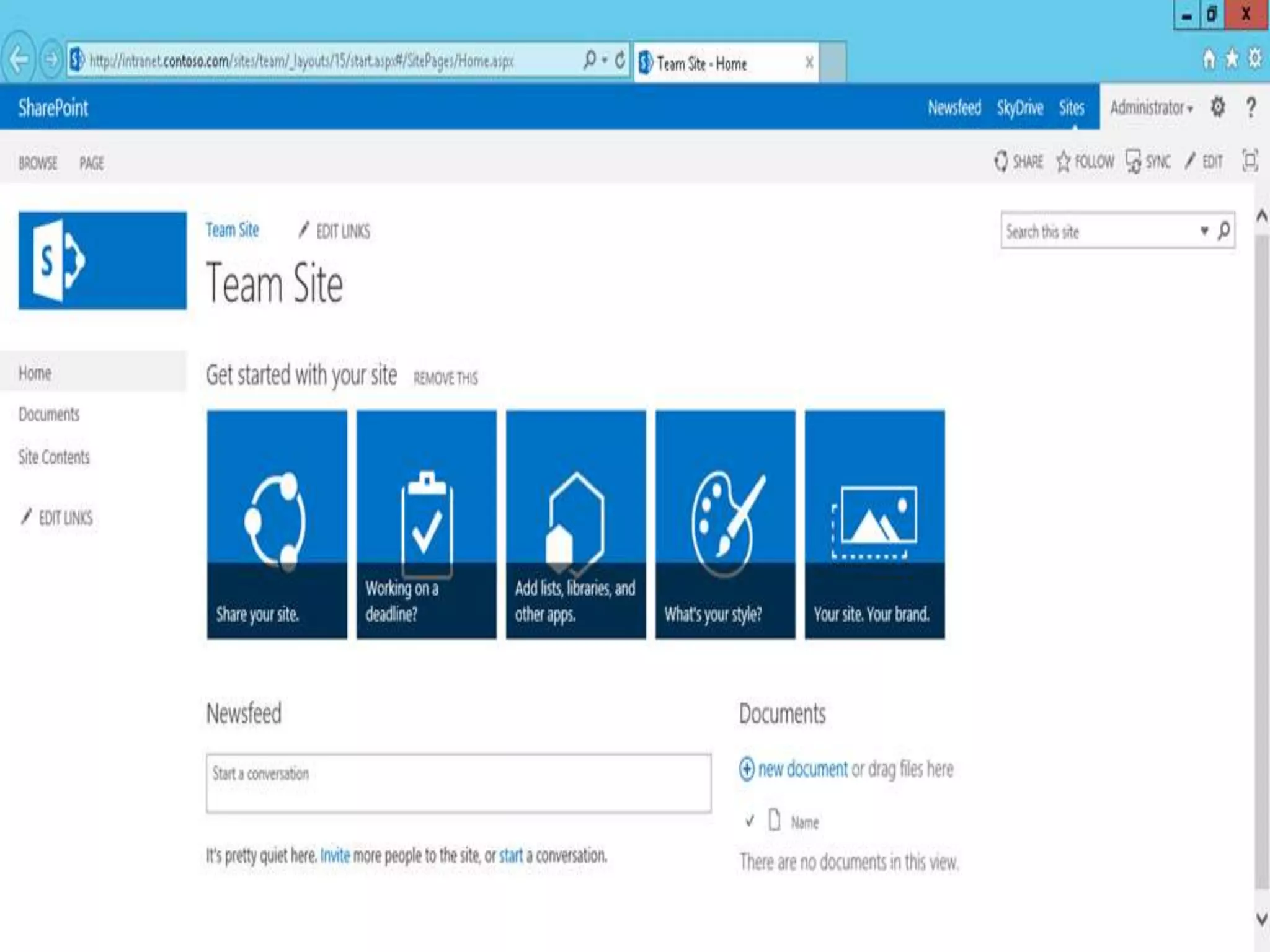Click the 'What's your style?' tile

pos(725,524)
